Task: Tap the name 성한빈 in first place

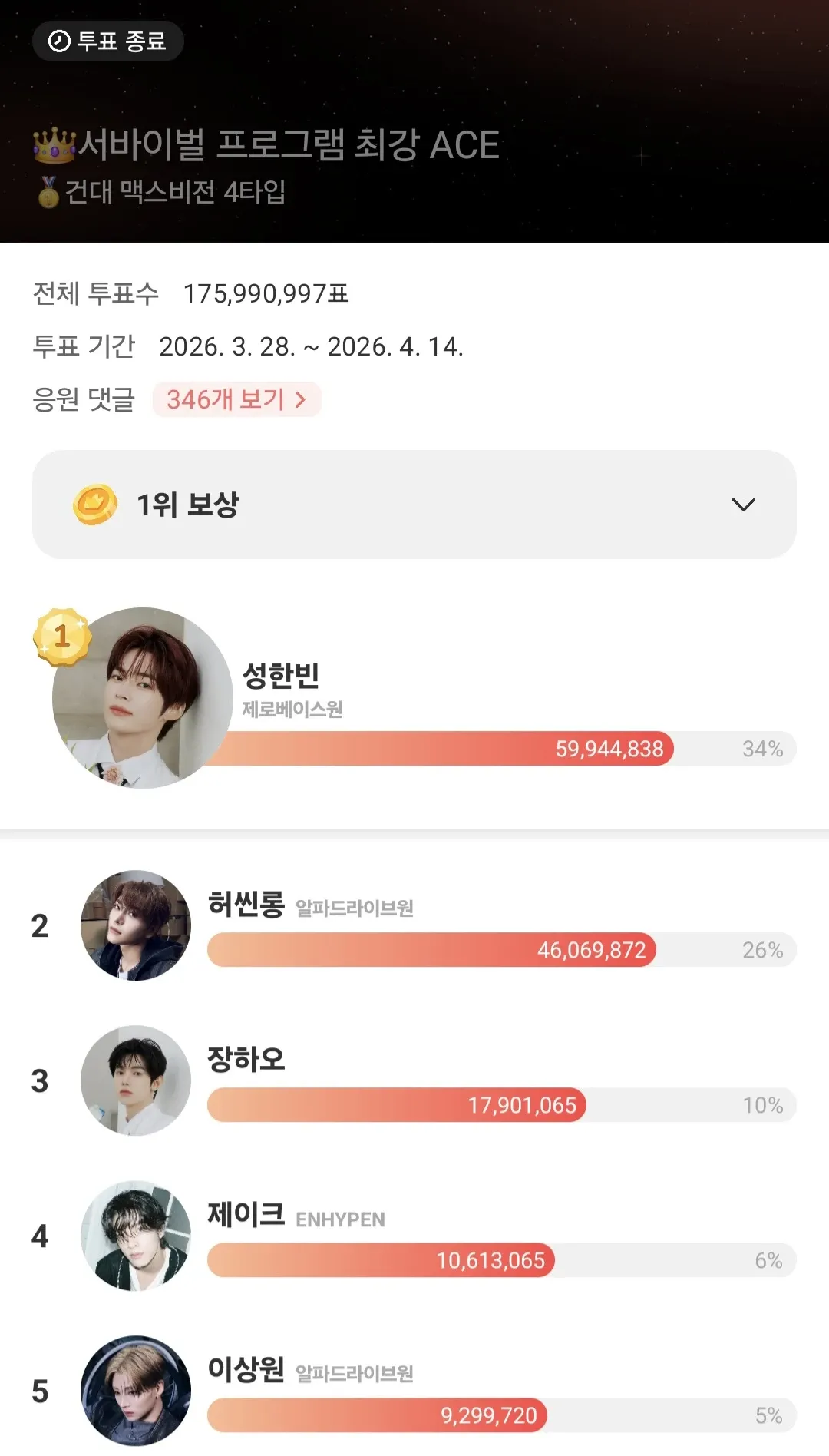Action: (x=281, y=675)
